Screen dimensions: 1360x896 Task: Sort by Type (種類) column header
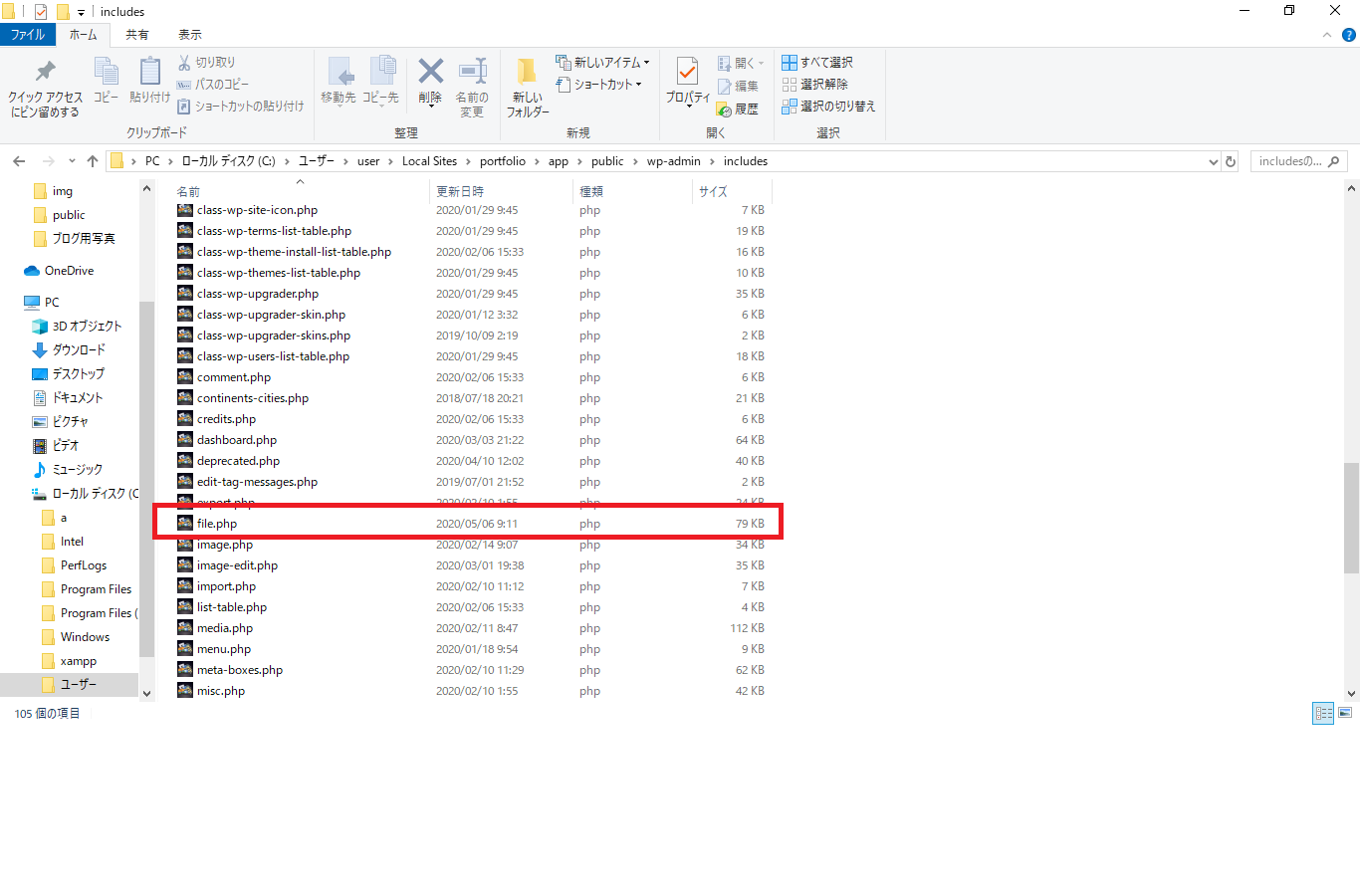click(x=633, y=191)
